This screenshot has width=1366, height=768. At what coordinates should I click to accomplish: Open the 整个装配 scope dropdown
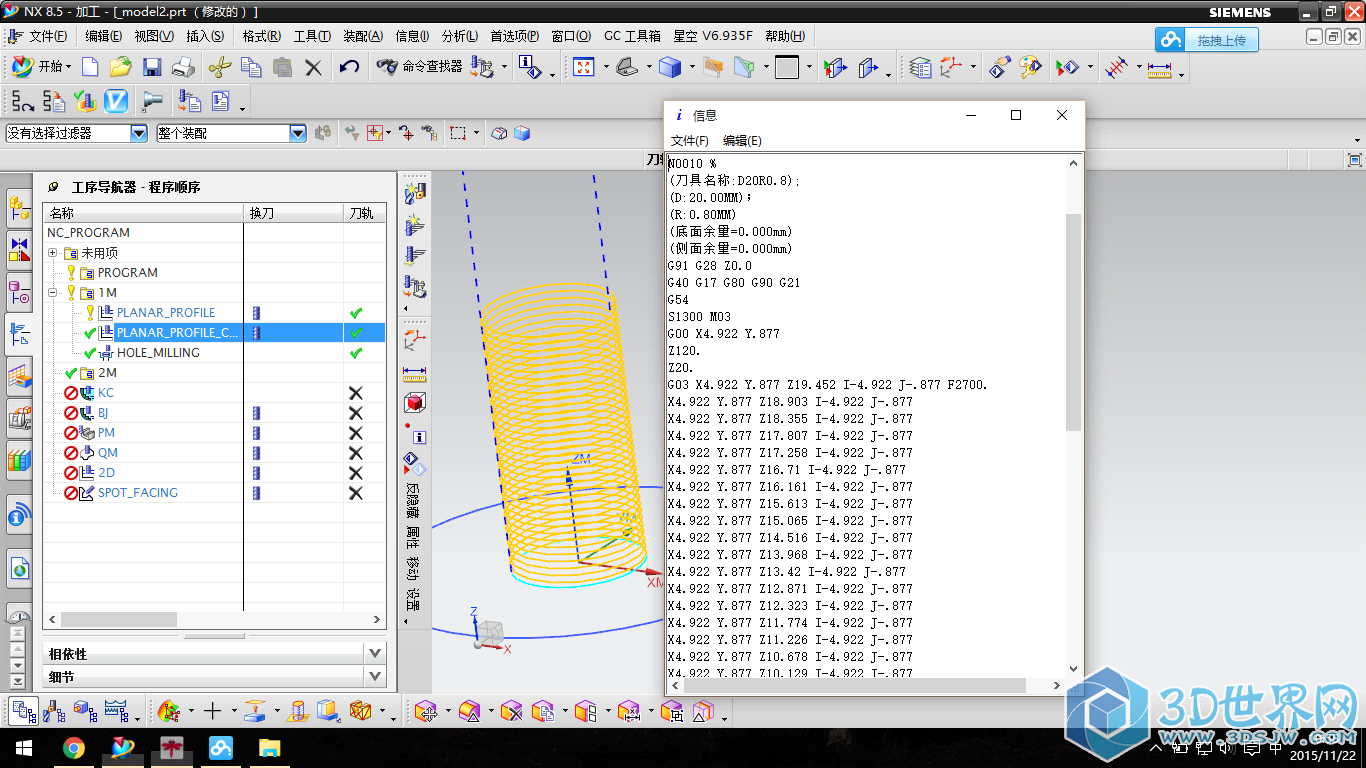(298, 133)
